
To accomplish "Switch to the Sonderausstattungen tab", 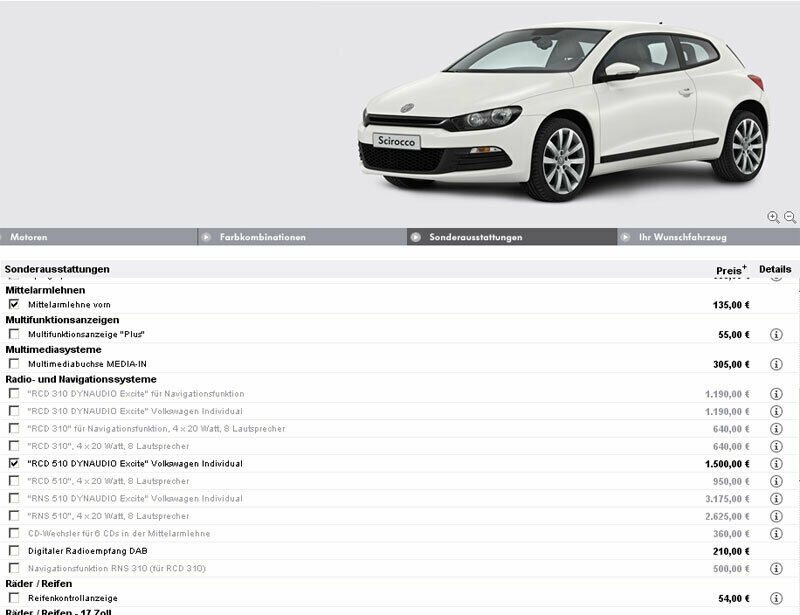I will pos(475,238).
